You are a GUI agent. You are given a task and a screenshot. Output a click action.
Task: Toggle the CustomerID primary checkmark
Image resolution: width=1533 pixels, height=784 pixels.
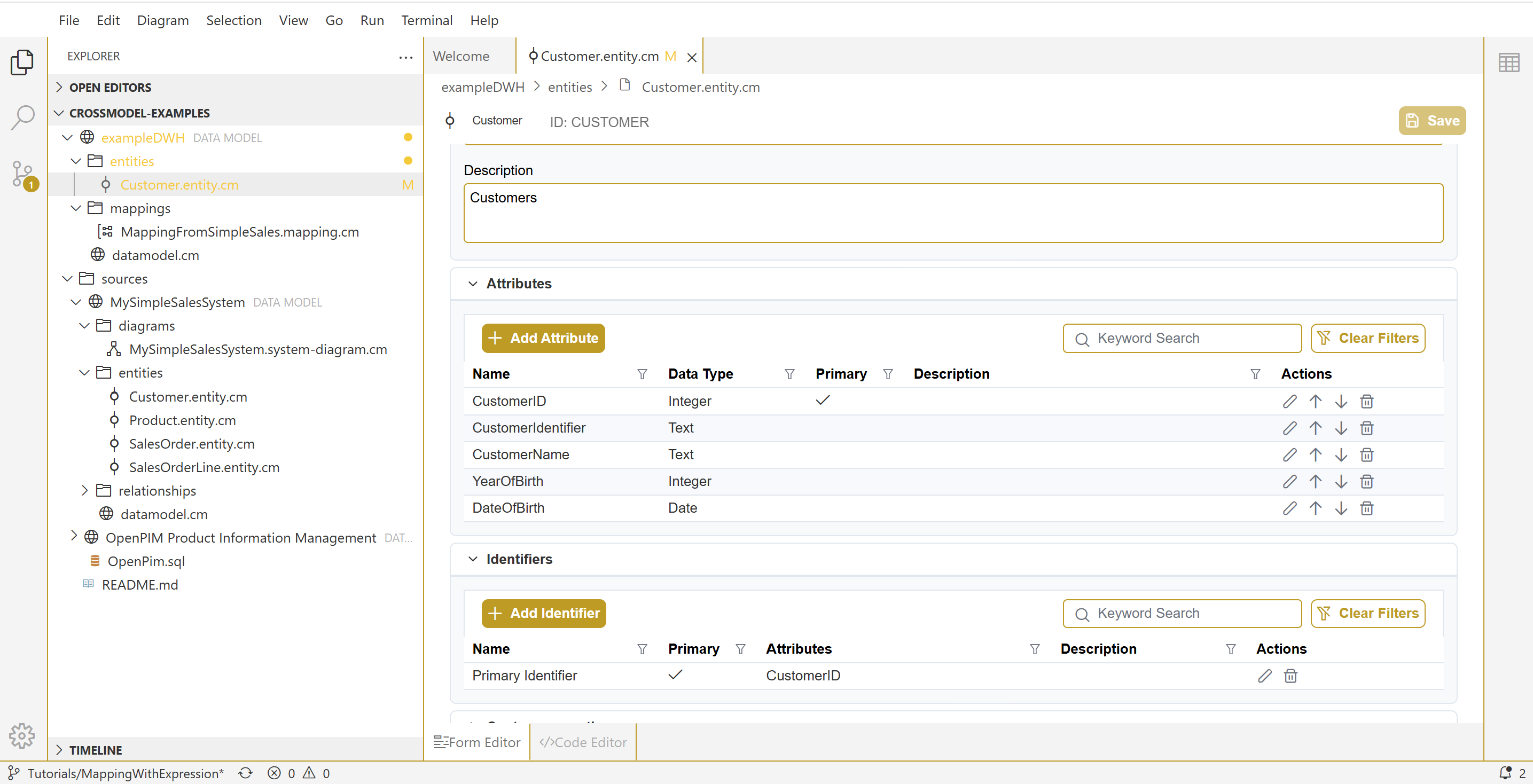pyautogui.click(x=823, y=401)
